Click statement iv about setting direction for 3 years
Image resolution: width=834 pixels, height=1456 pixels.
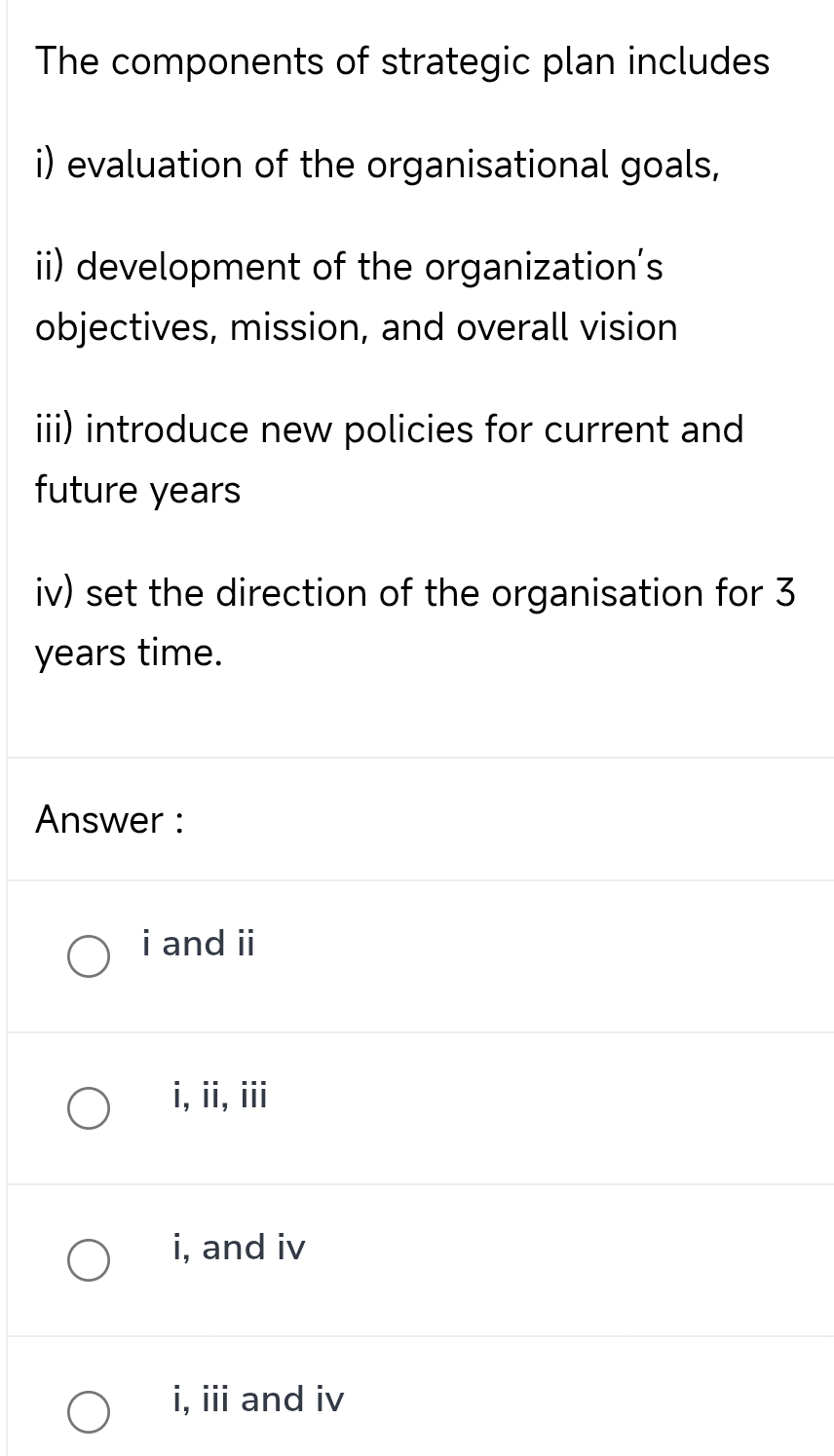coord(414,622)
